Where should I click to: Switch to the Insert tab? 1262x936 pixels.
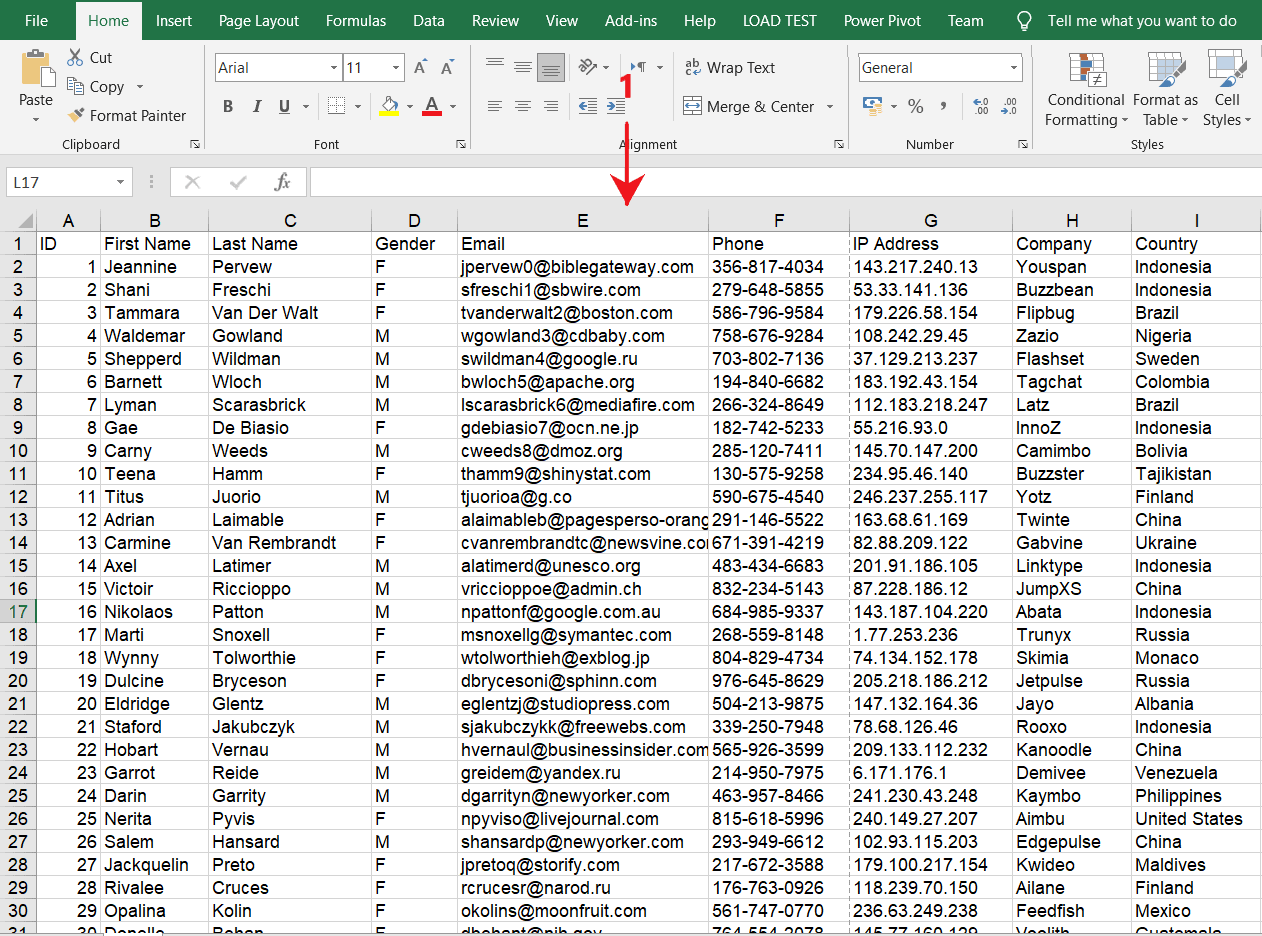tap(174, 20)
